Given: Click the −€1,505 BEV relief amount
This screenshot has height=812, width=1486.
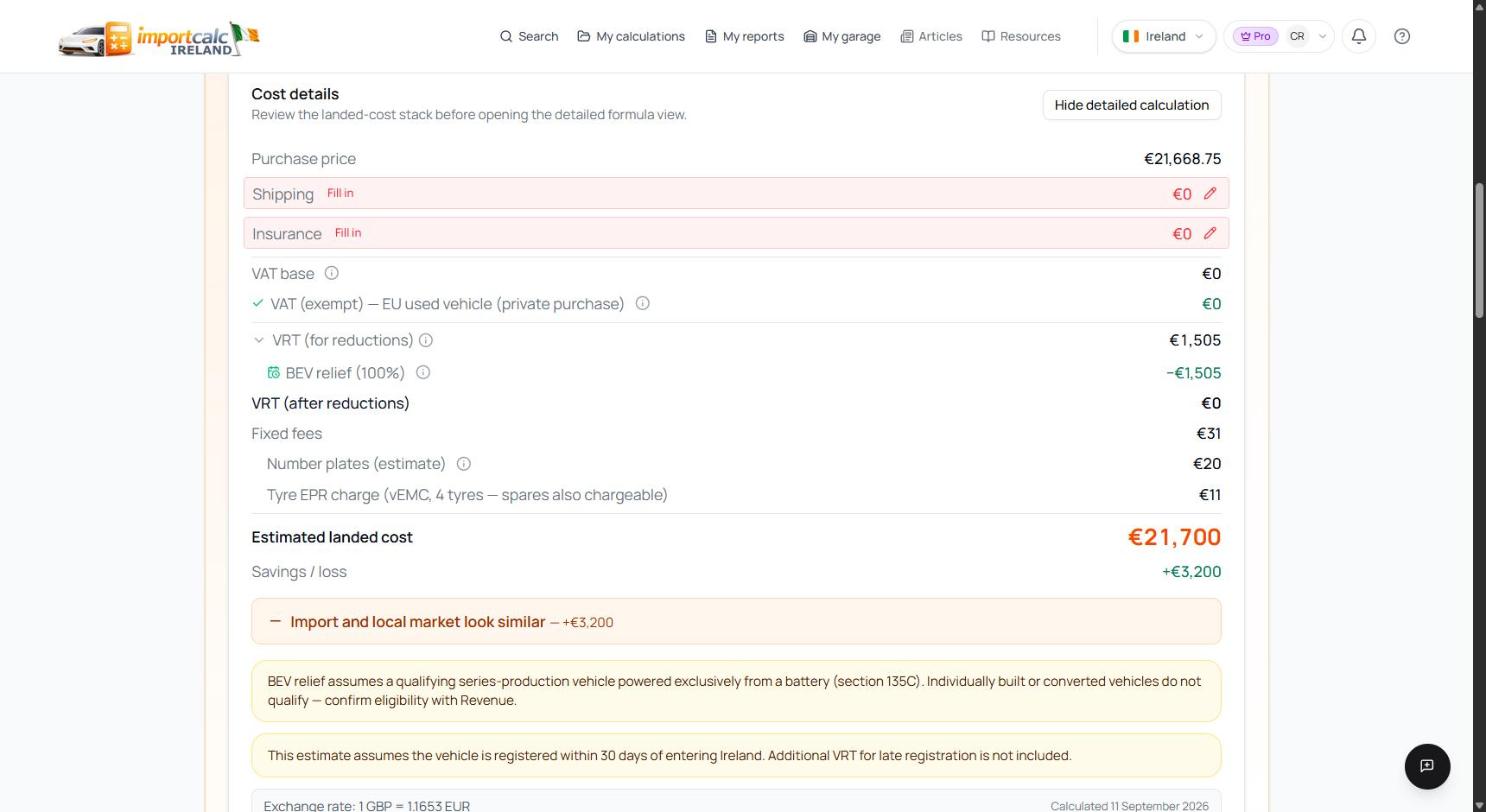Looking at the screenshot, I should 1193,373.
